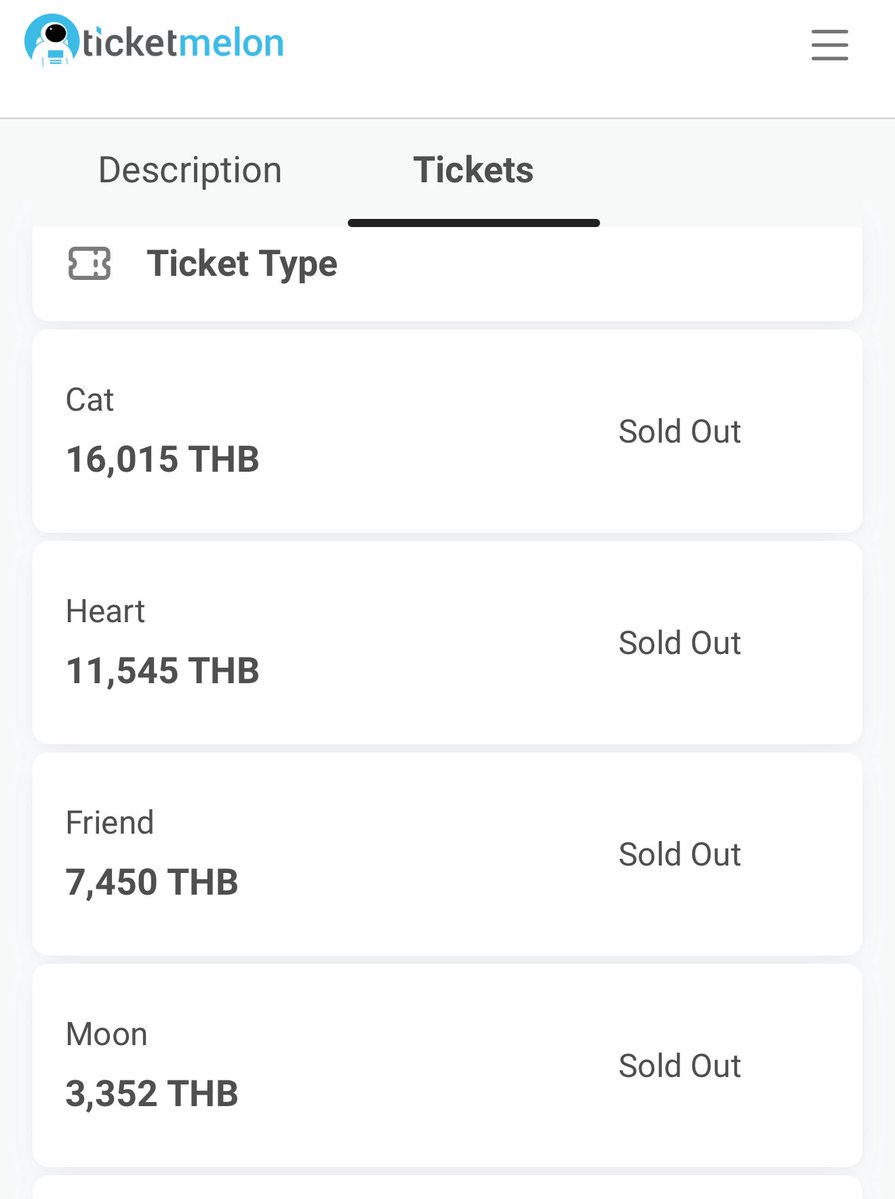Screen dimensions: 895x1199
Task: Select the Heart ticket name
Action: [x=105, y=611]
